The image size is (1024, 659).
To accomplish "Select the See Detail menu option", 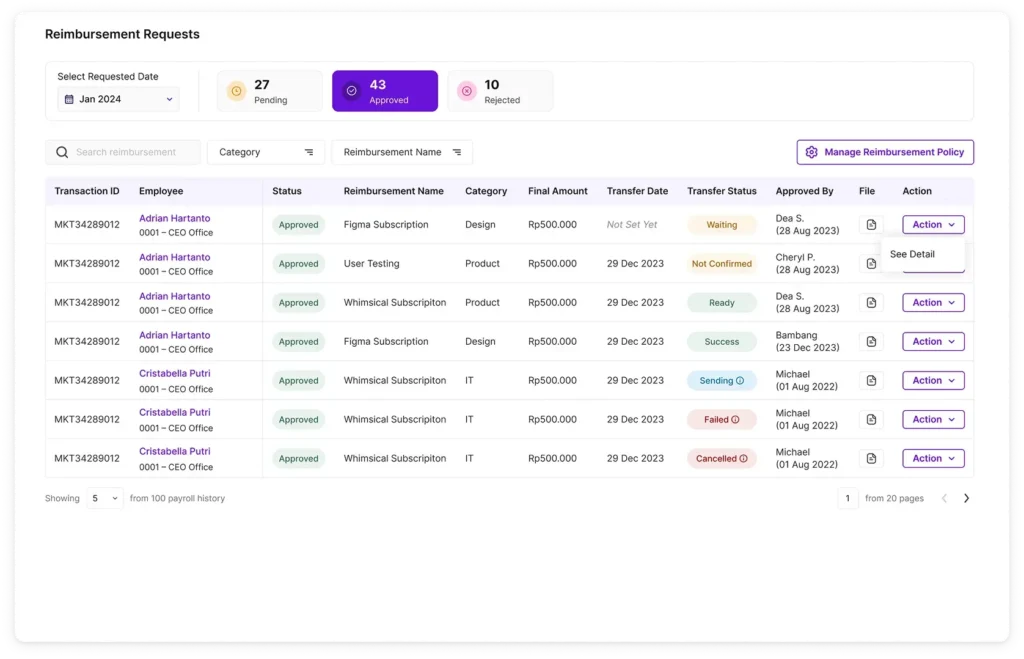I will 911,254.
